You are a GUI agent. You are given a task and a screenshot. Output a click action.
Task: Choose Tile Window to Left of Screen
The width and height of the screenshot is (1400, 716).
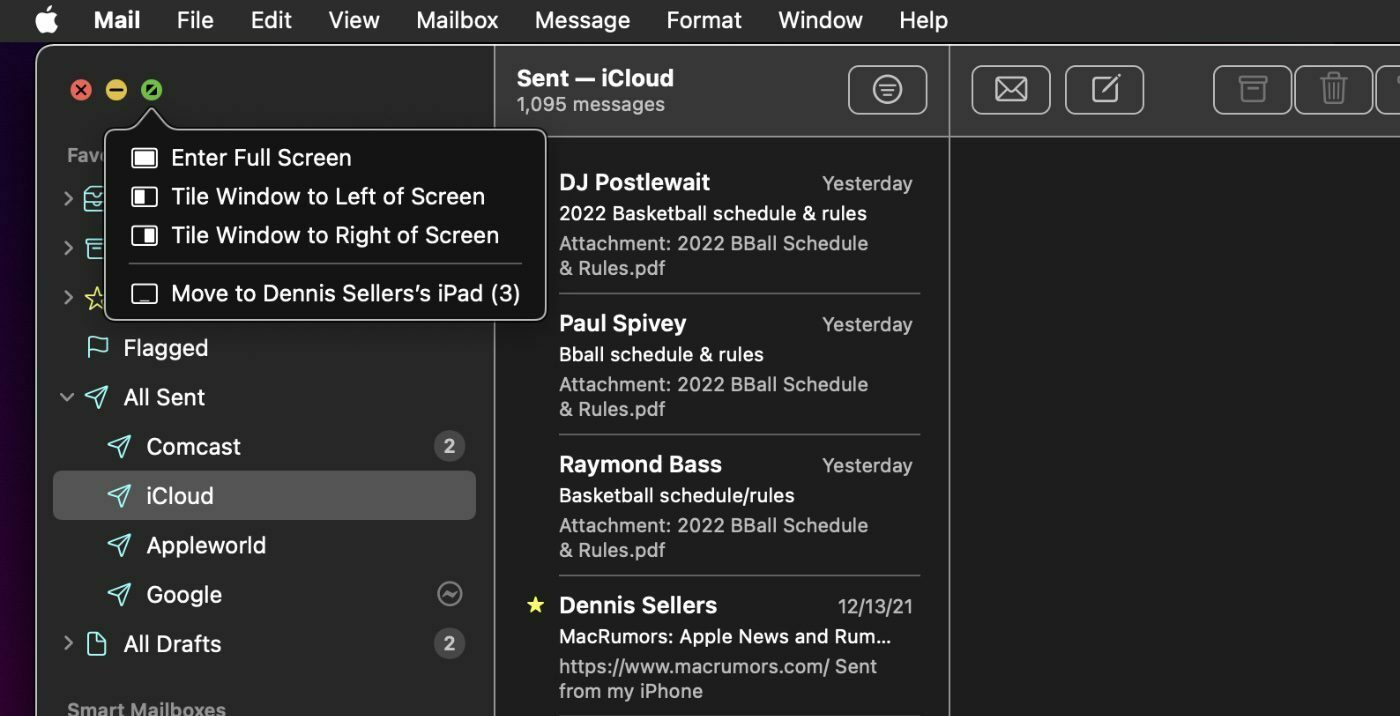coord(325,196)
